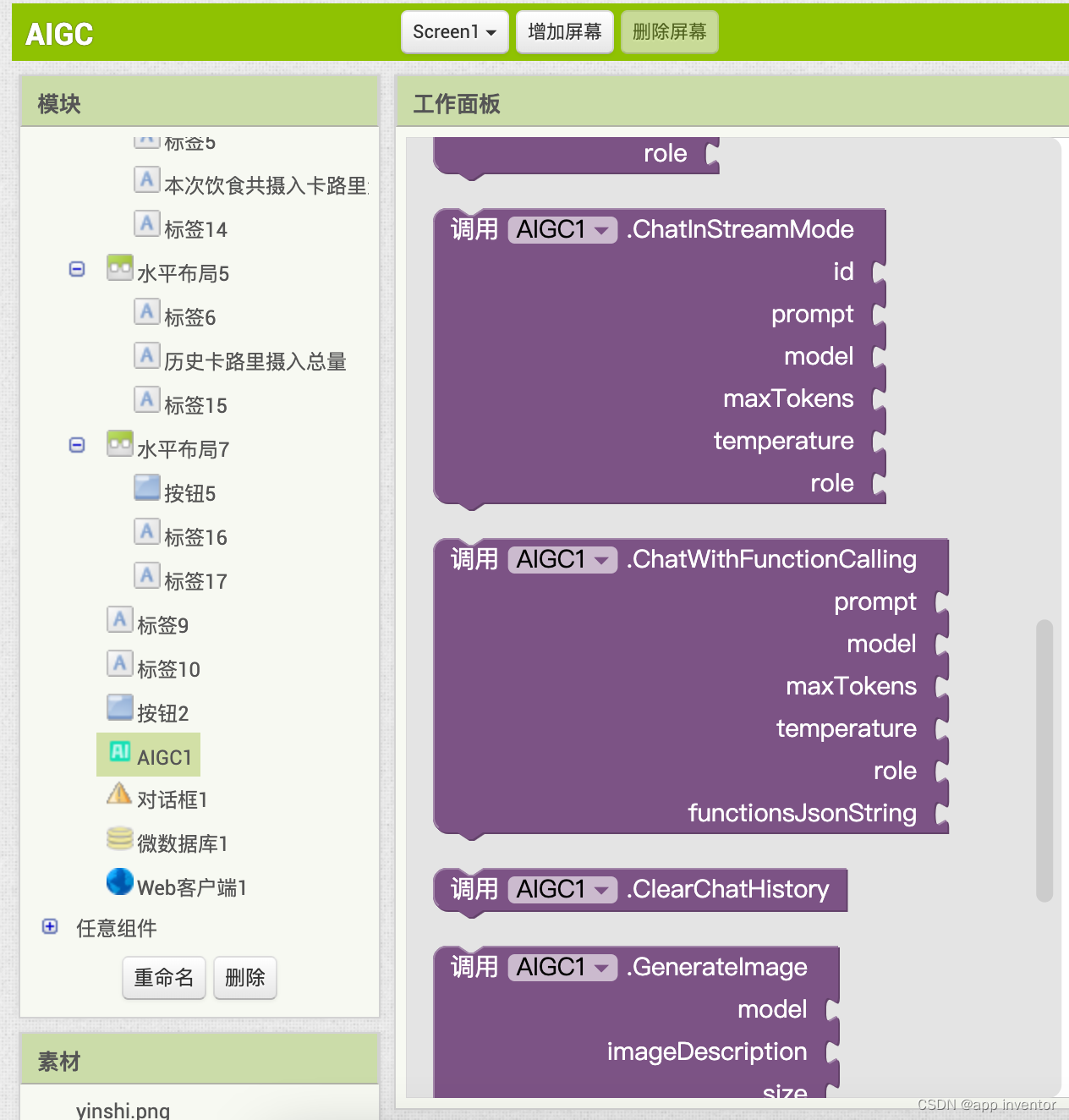Collapse the 水平布局7 tree node
Screen dimensions: 1069x1120
click(77, 445)
